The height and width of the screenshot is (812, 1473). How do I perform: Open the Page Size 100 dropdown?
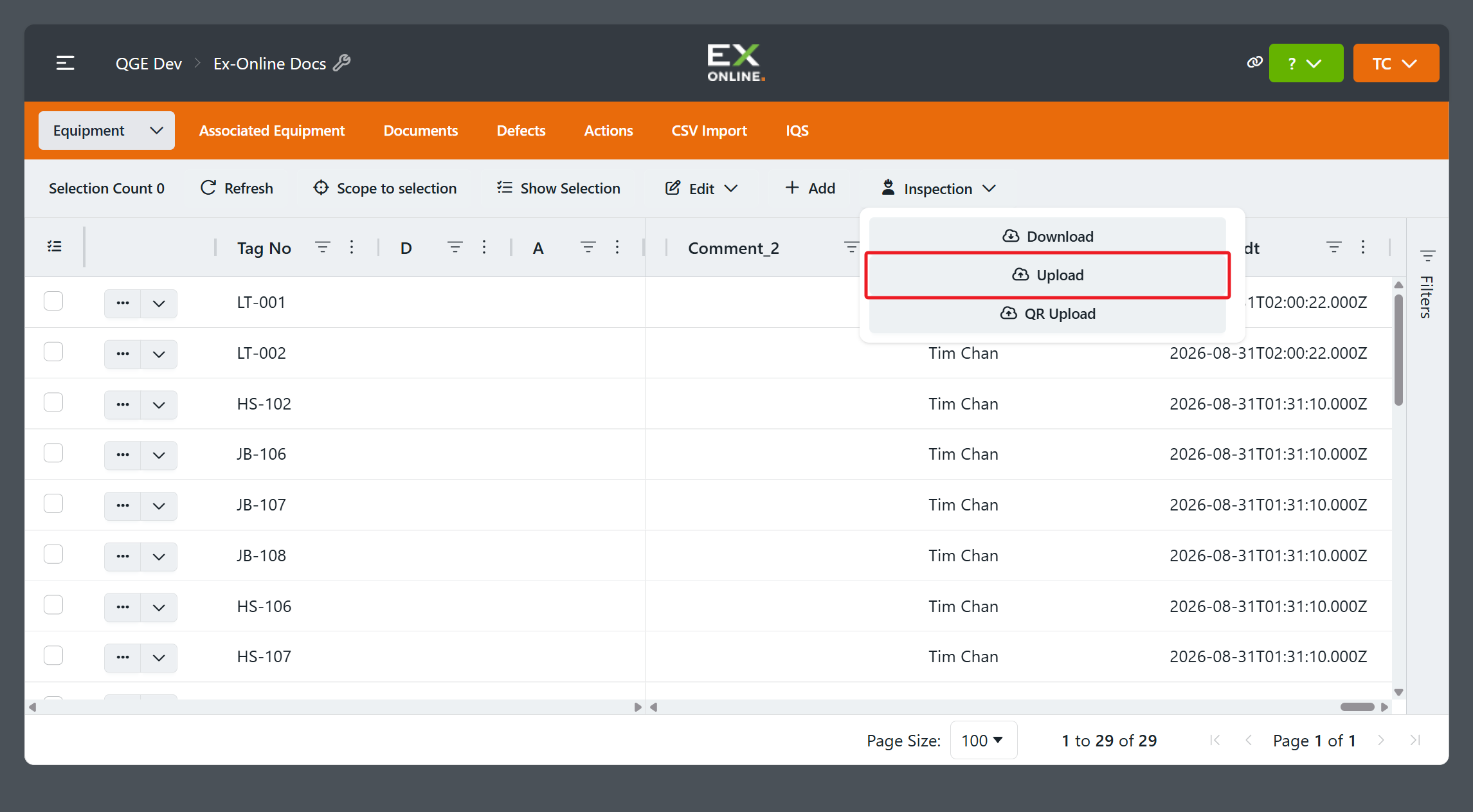click(x=983, y=740)
